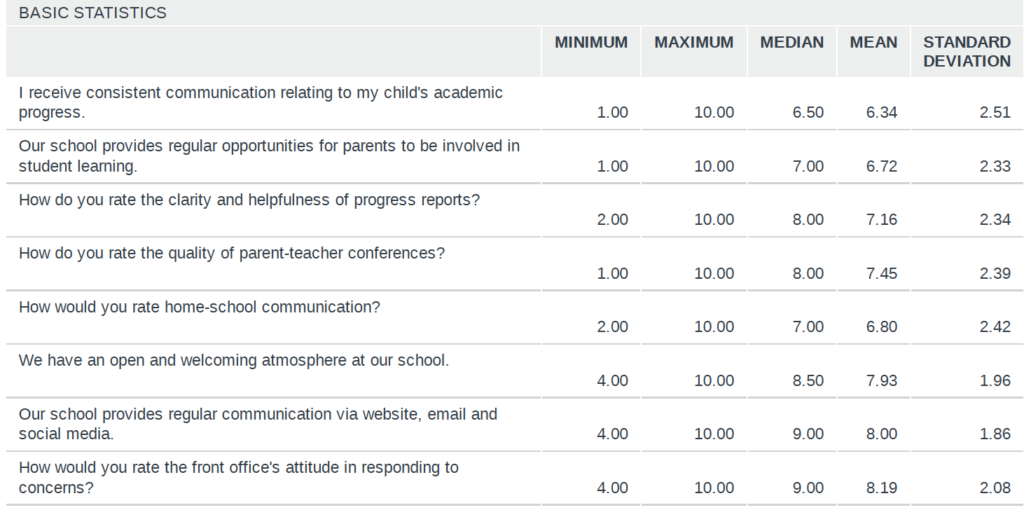
Task: Click the MAXIMUM column header
Action: 694,42
